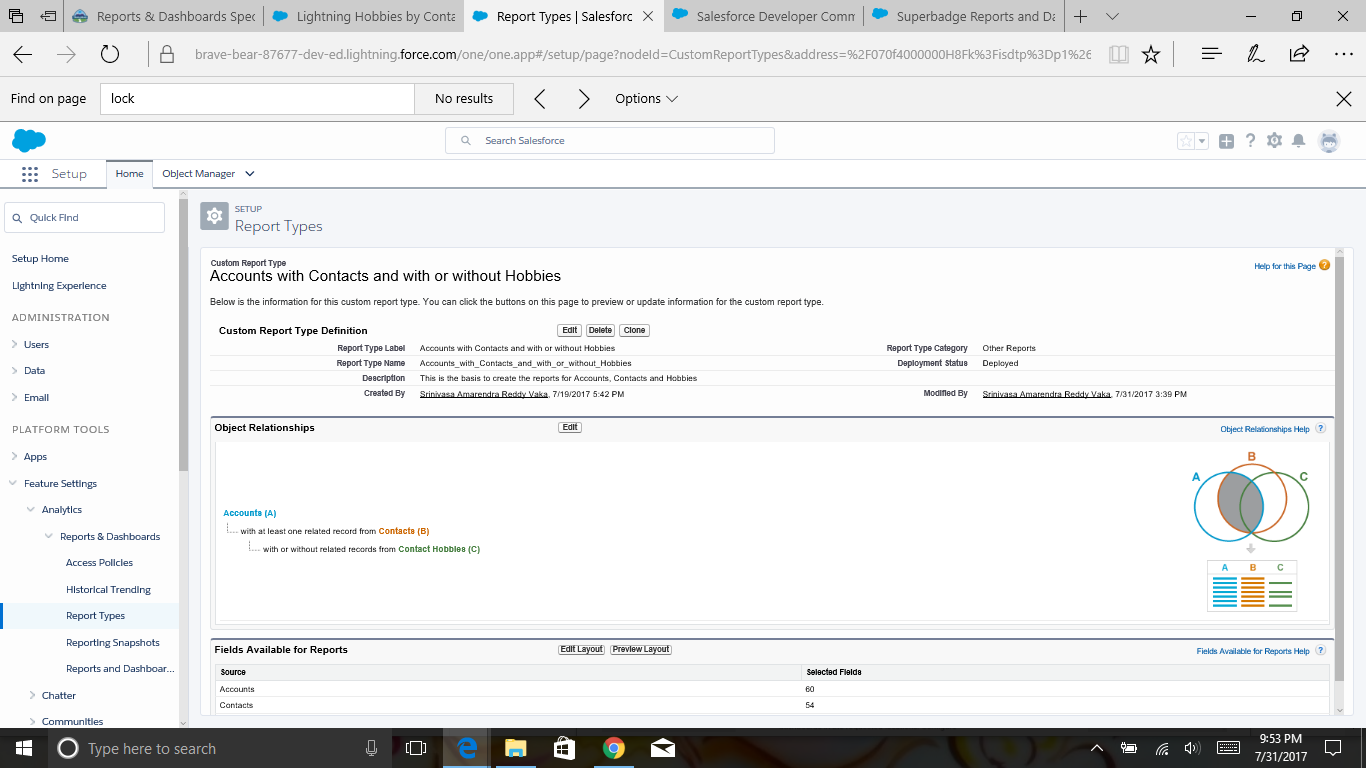This screenshot has height=768, width=1366.
Task: Go back with the browser back arrow
Action: pyautogui.click(x=22, y=55)
